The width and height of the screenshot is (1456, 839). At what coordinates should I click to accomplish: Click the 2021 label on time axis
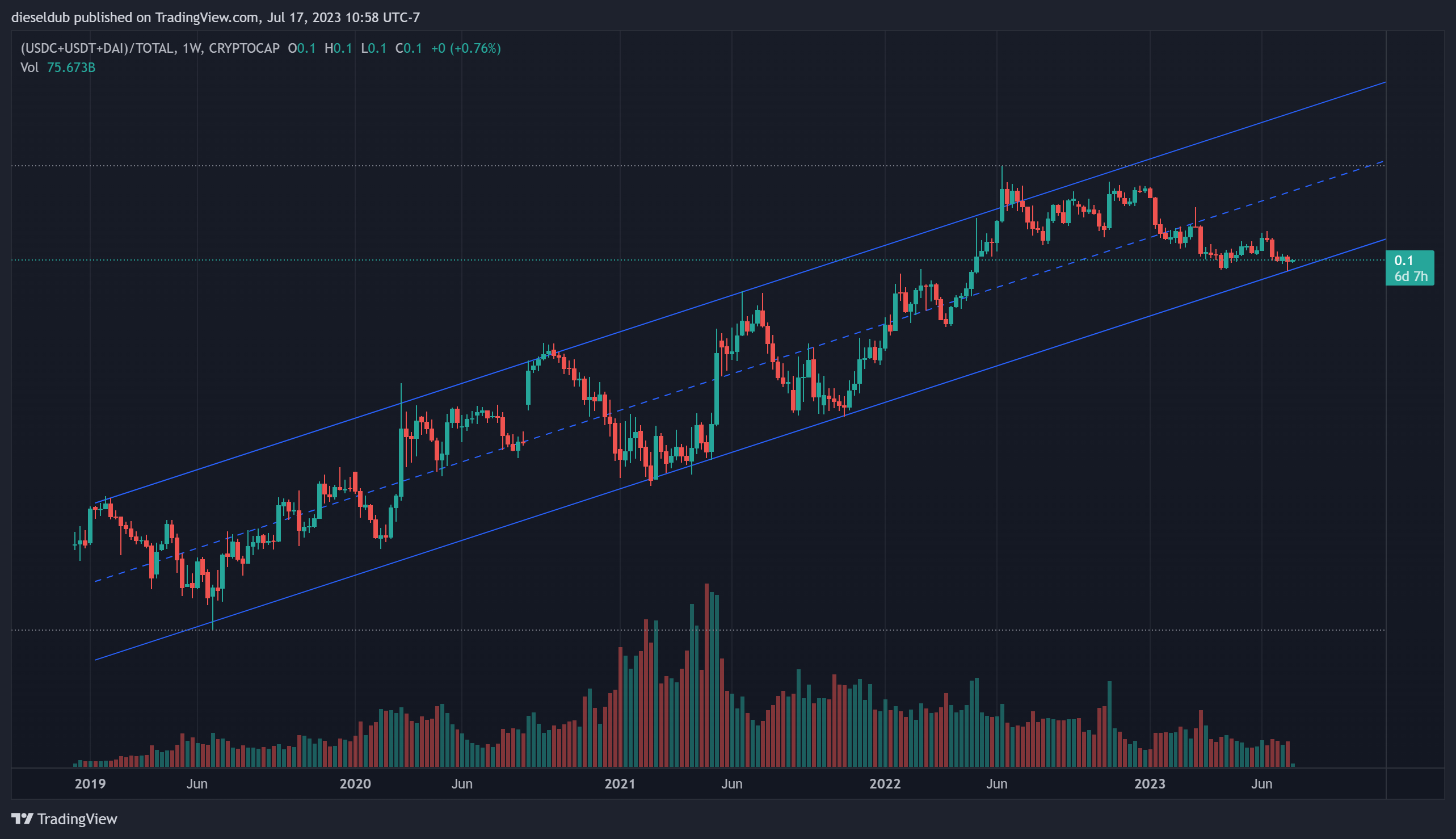click(620, 784)
